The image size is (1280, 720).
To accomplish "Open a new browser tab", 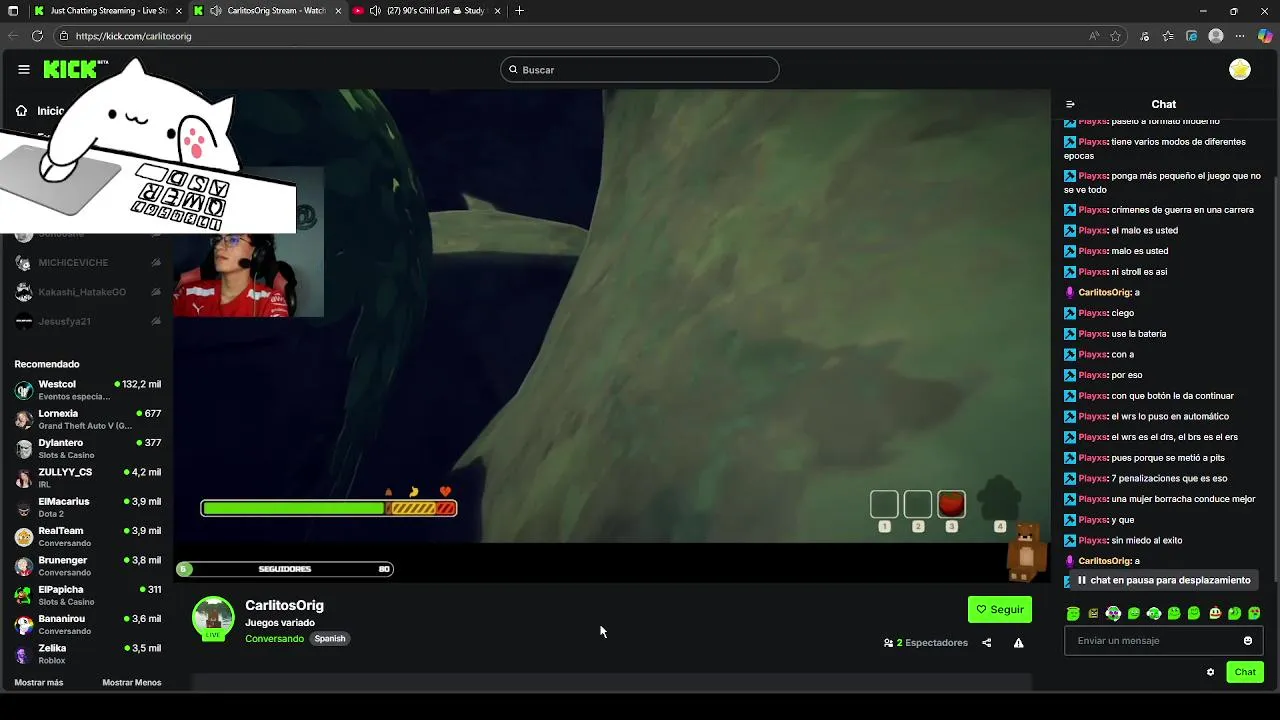I will 519,11.
